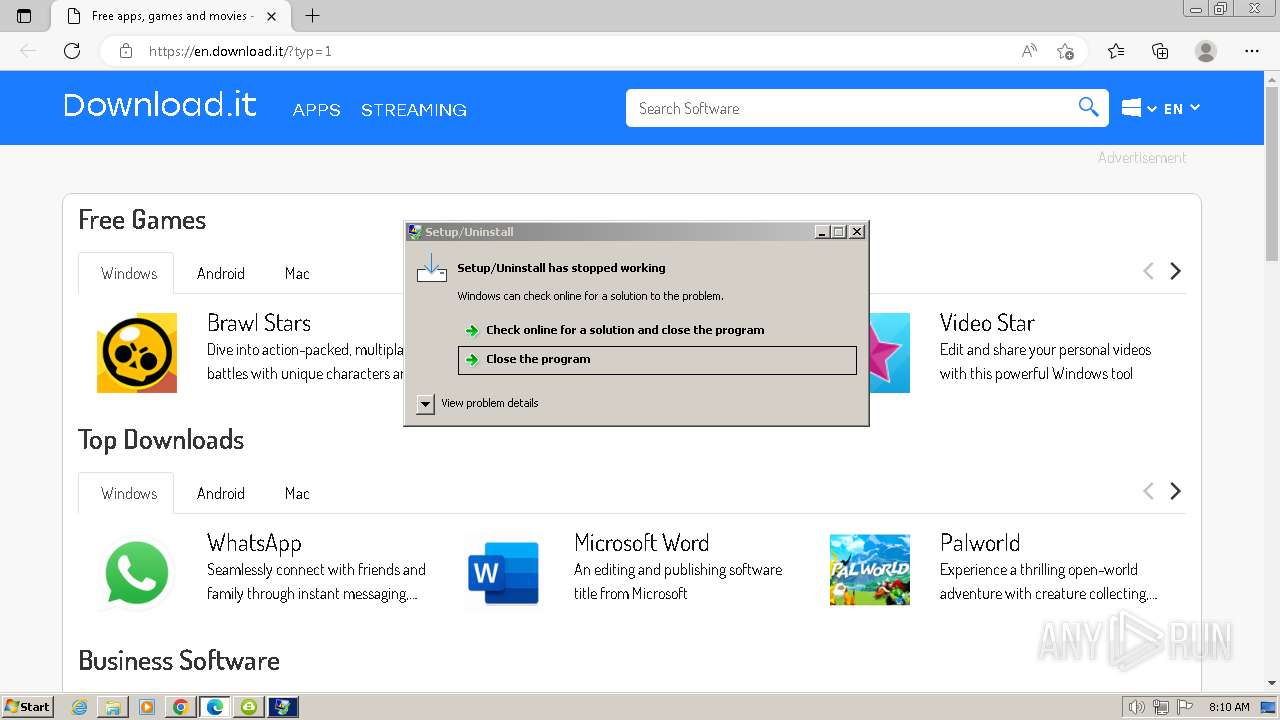Viewport: 1280px width, 720px height.
Task: Open Windows Media Player from taskbar
Action: [x=147, y=707]
